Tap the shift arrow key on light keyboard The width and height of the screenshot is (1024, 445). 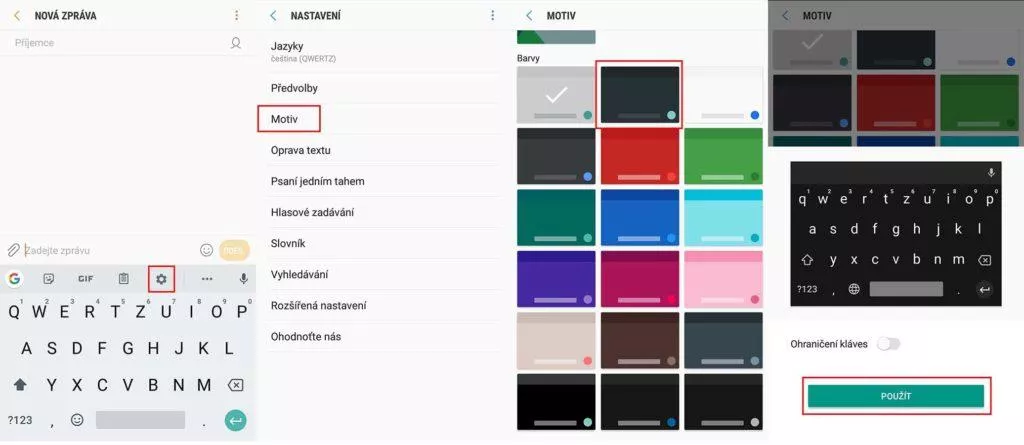(x=20, y=385)
